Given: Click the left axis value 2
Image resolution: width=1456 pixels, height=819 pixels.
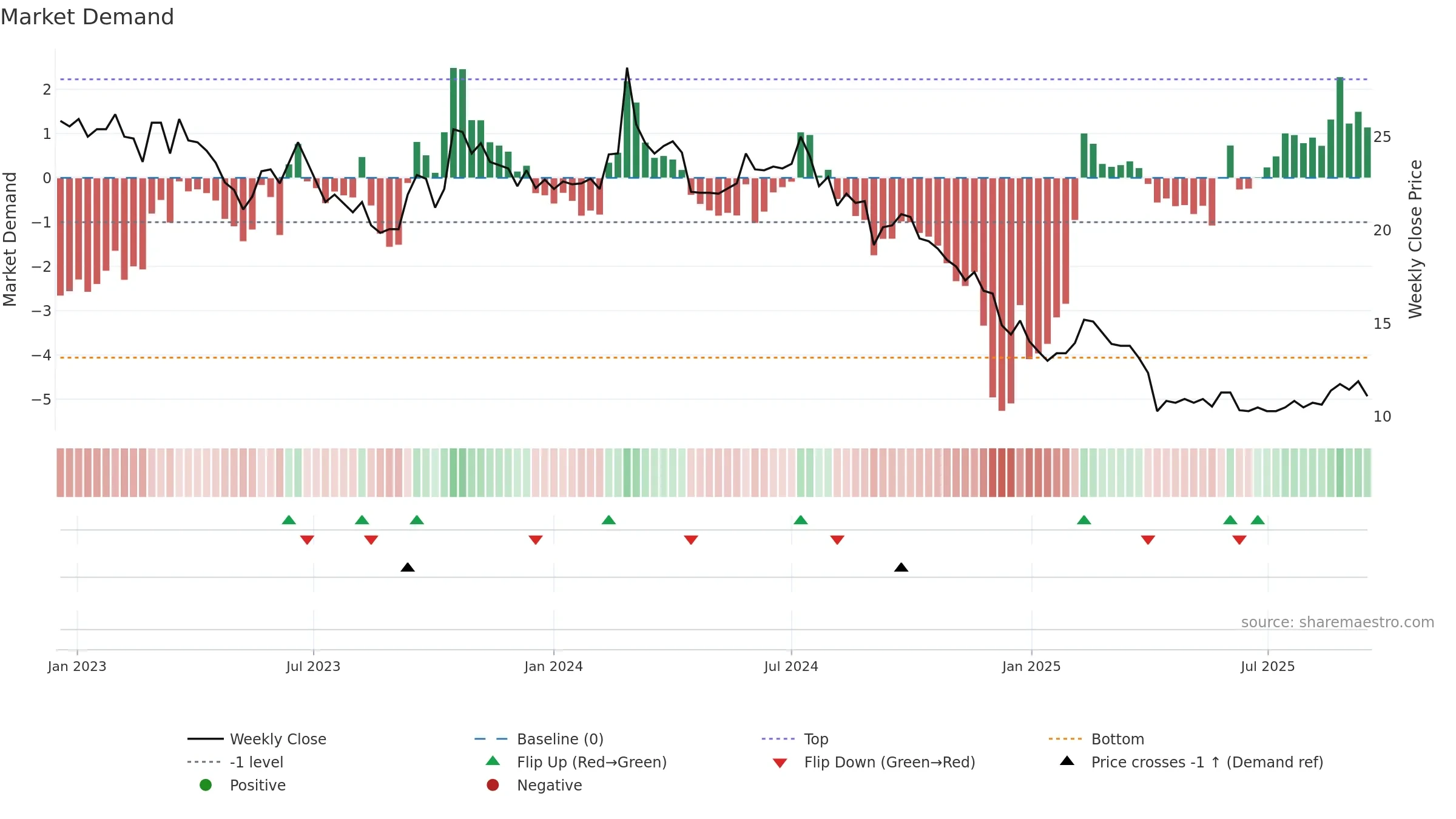Looking at the screenshot, I should pyautogui.click(x=47, y=90).
